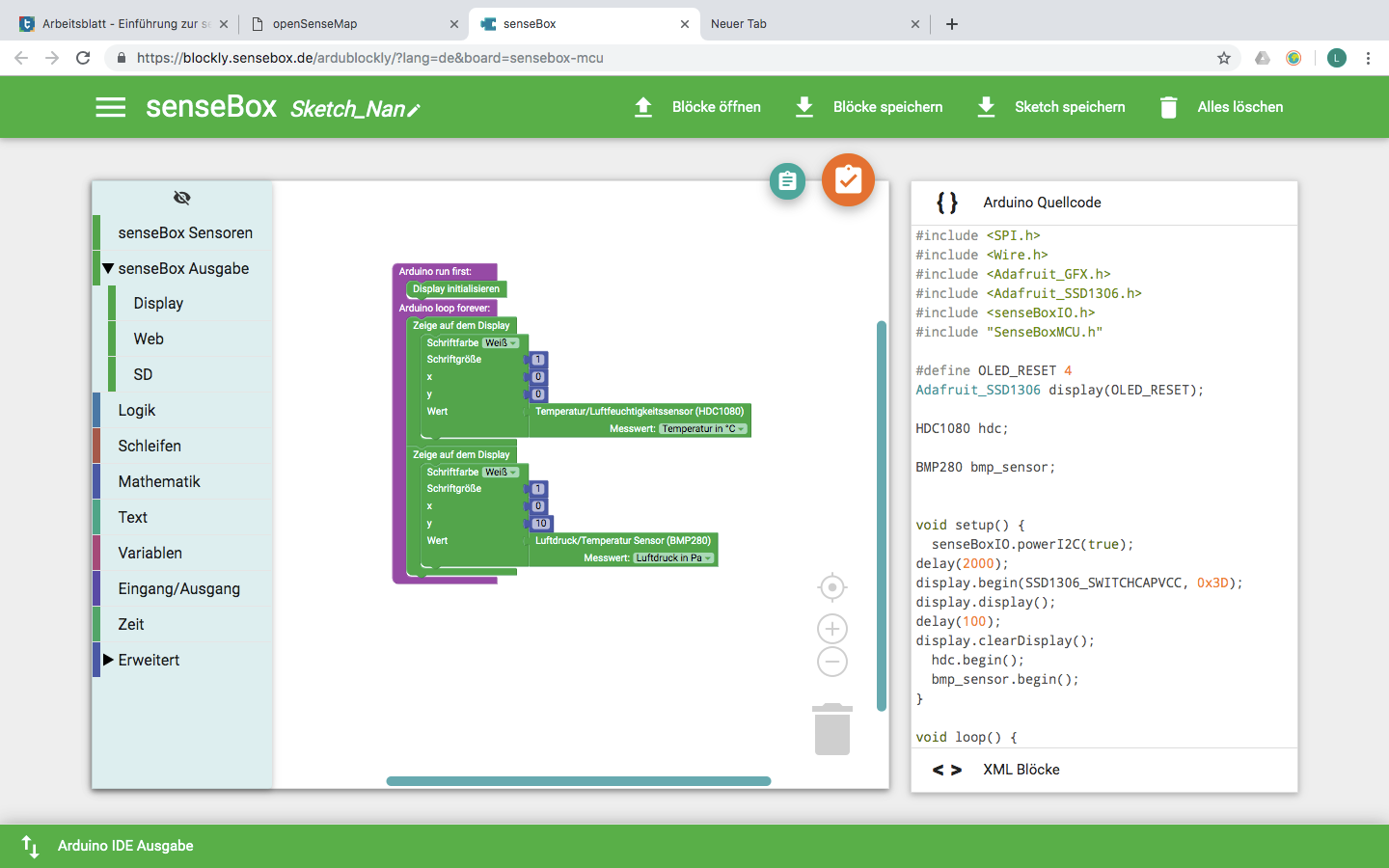Zoom in the Blockly workspace
This screenshot has width=1389, height=868.
click(831, 629)
